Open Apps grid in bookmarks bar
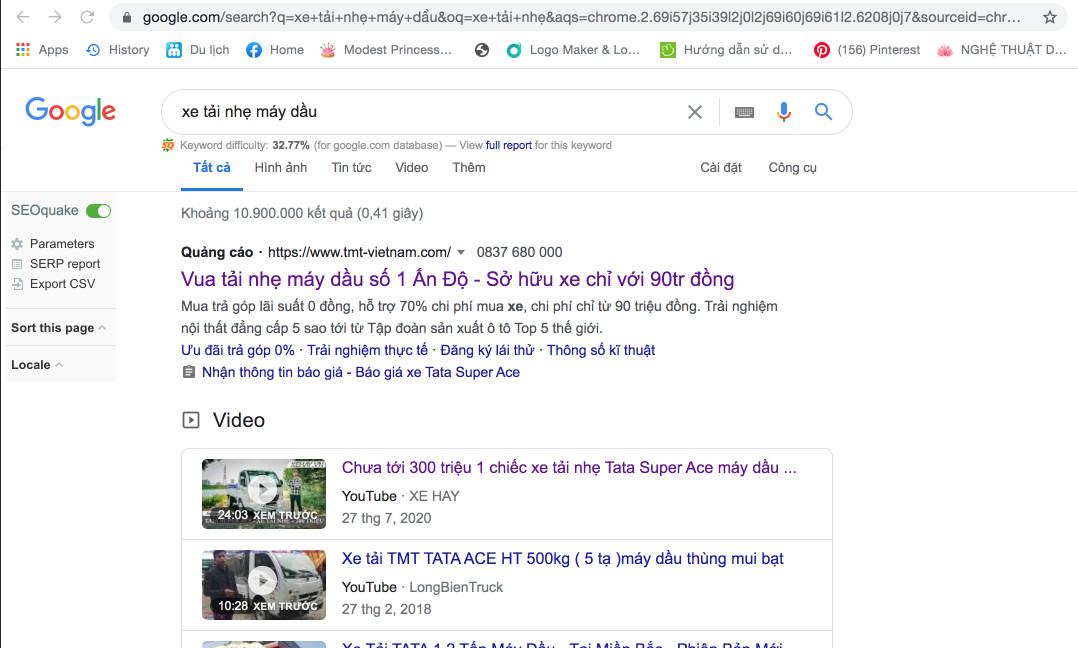Screen dimensions: 1078x648 click(42, 50)
